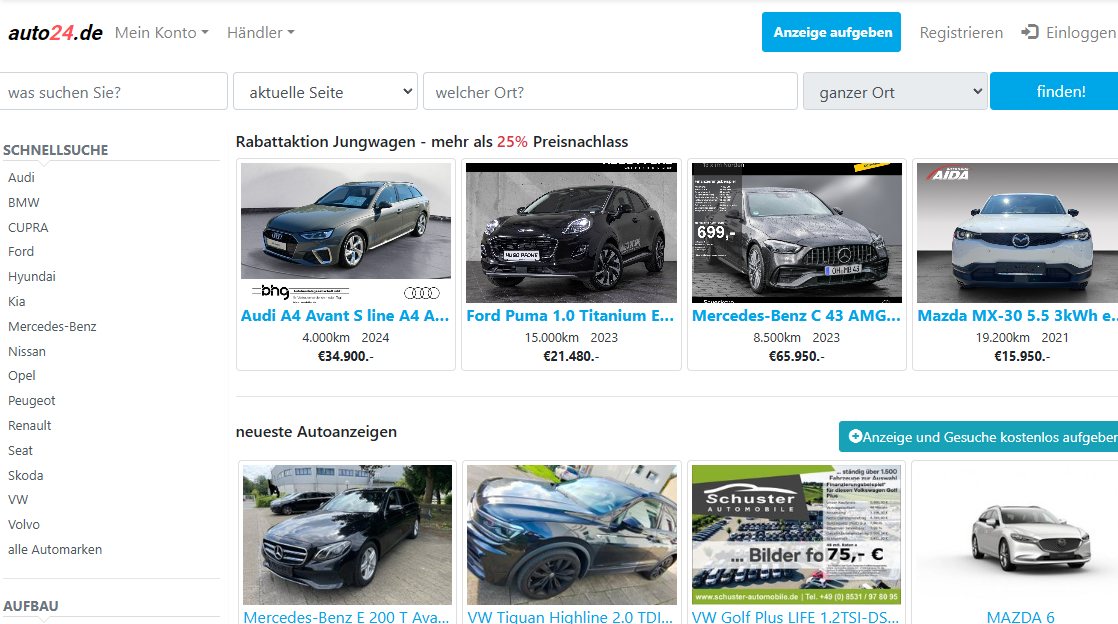Select Hyundai in Schnellsuche
Viewport: 1118px width, 624px height.
[x=31, y=277]
